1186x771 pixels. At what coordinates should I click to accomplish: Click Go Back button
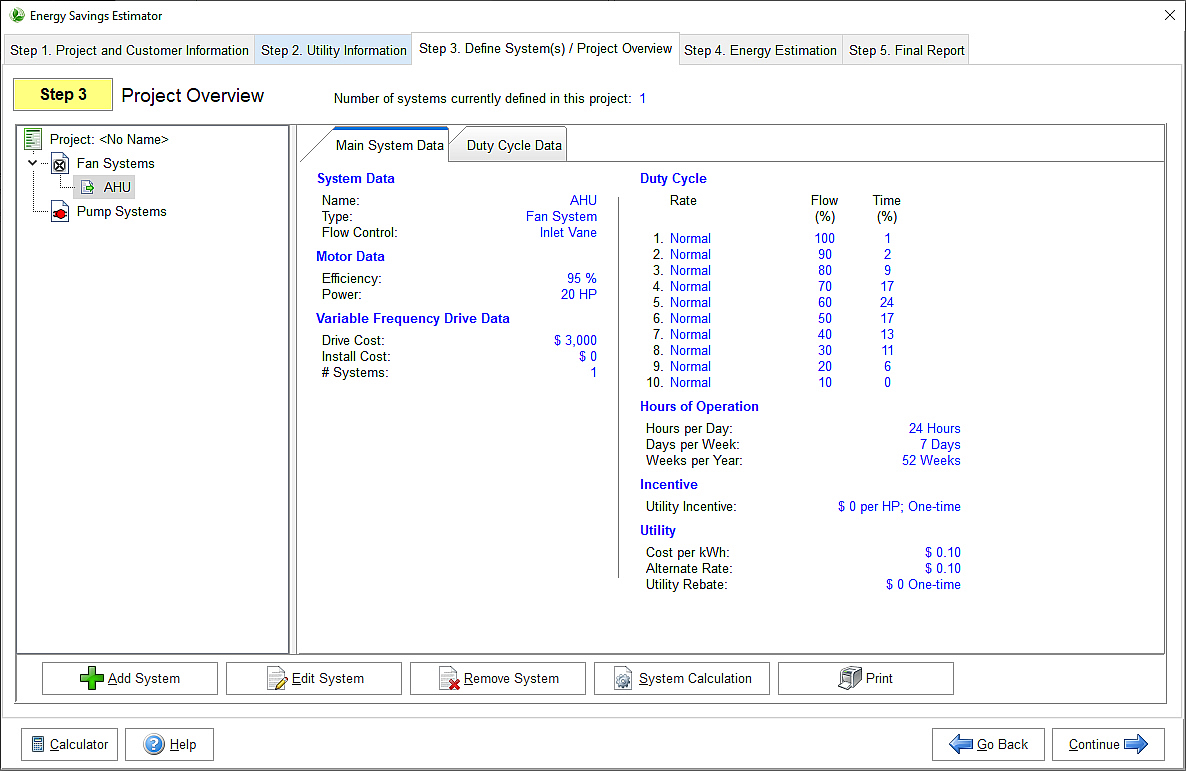[988, 744]
